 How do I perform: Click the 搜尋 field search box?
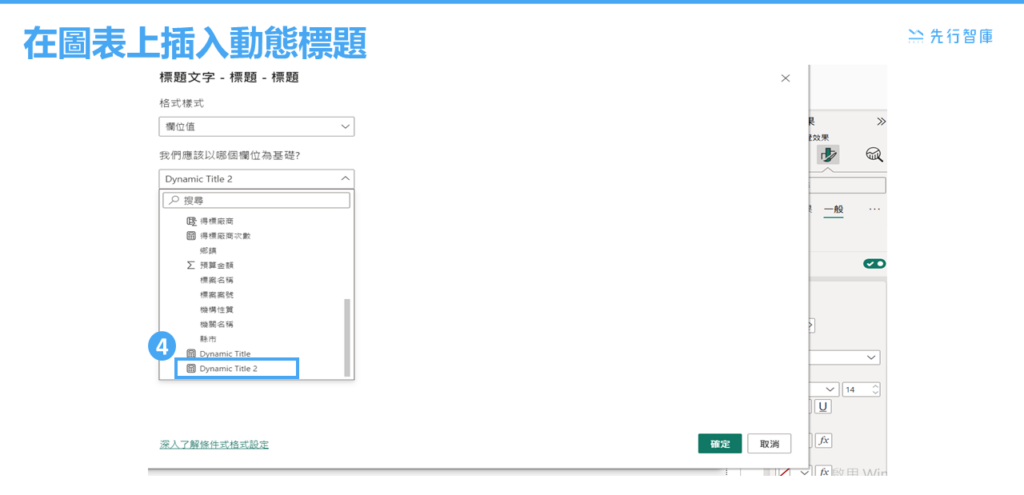[x=256, y=200]
